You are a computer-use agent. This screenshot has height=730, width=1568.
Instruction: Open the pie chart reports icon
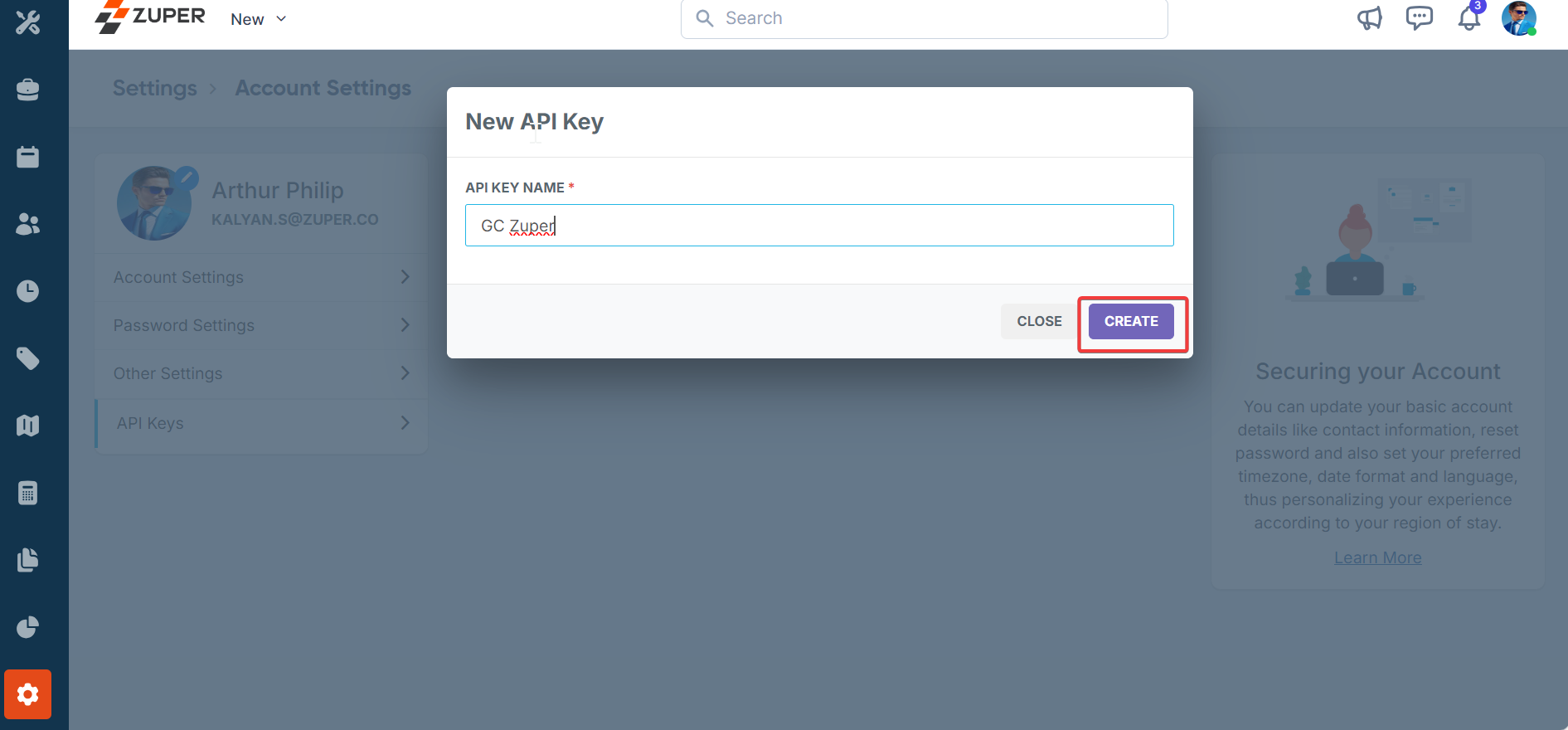(x=27, y=627)
